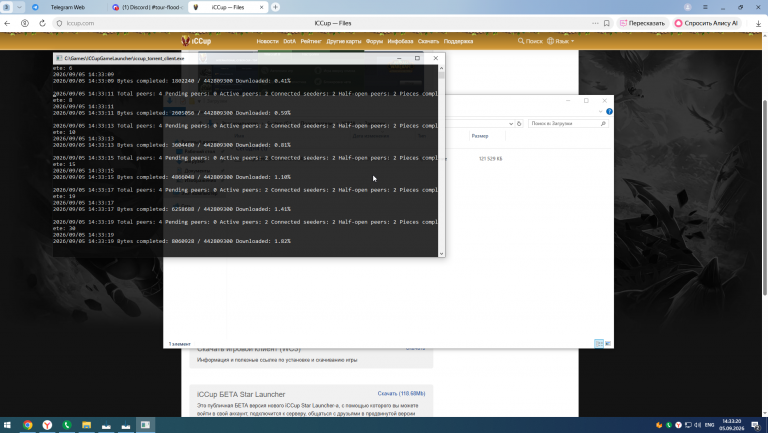The height and width of the screenshot is (433, 768).
Task: Open the Скачать menu item
Action: point(428,42)
